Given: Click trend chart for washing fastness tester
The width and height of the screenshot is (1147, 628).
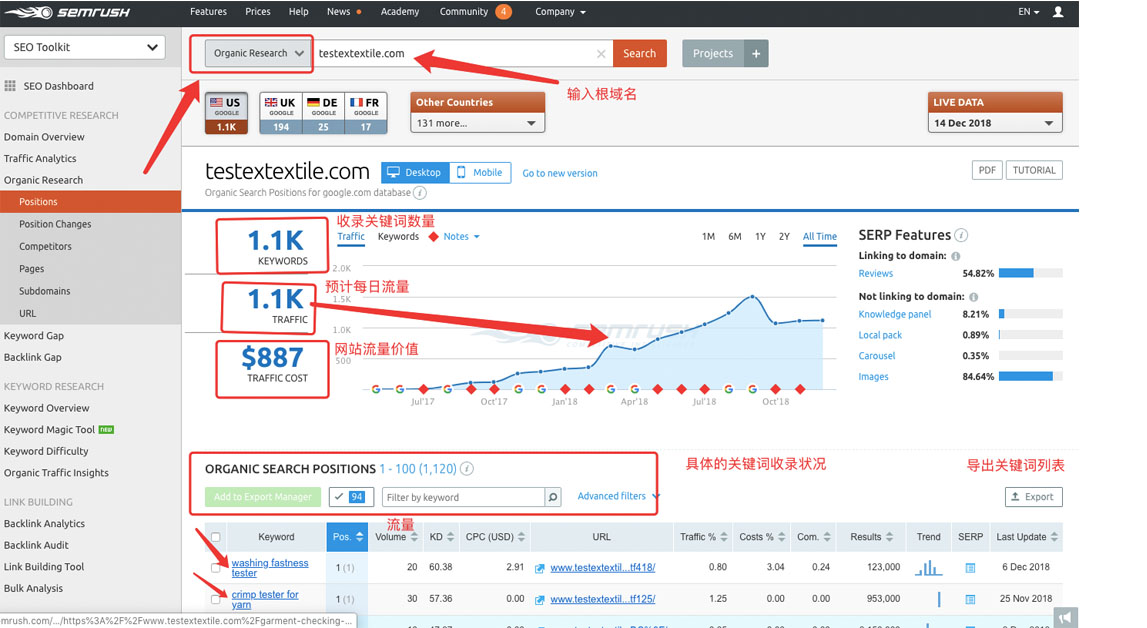Looking at the screenshot, I should pos(928,567).
